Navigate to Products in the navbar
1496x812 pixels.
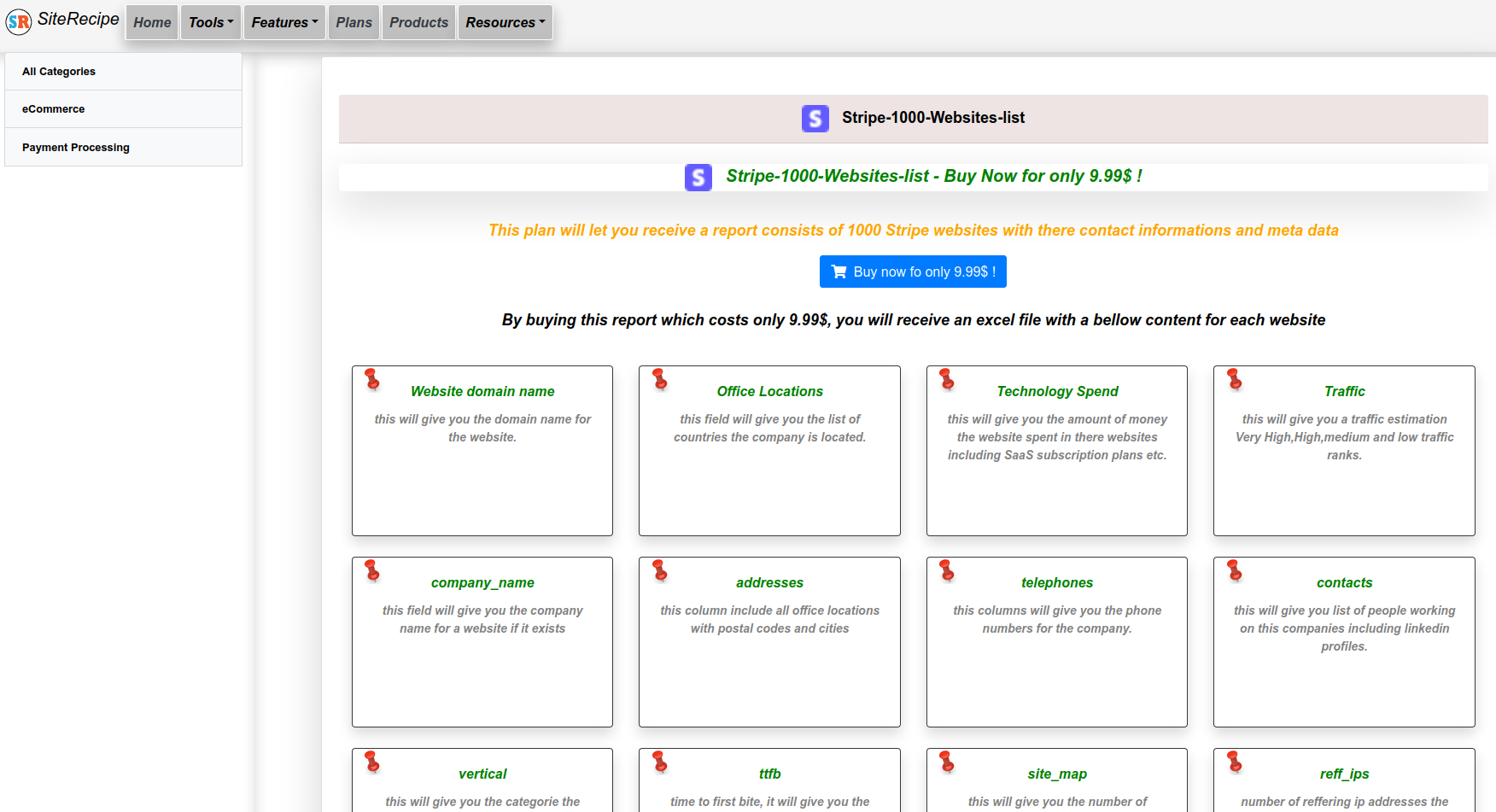[x=418, y=22]
